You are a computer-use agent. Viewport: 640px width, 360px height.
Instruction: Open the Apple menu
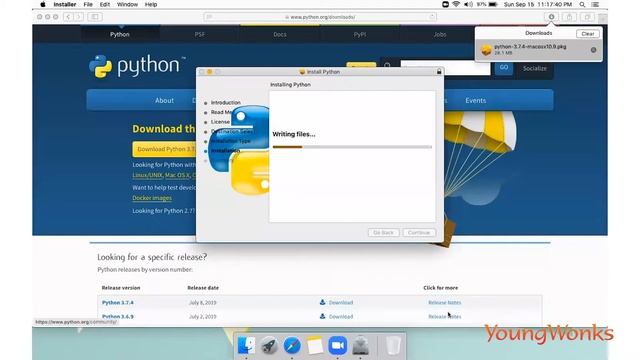click(x=43, y=4)
